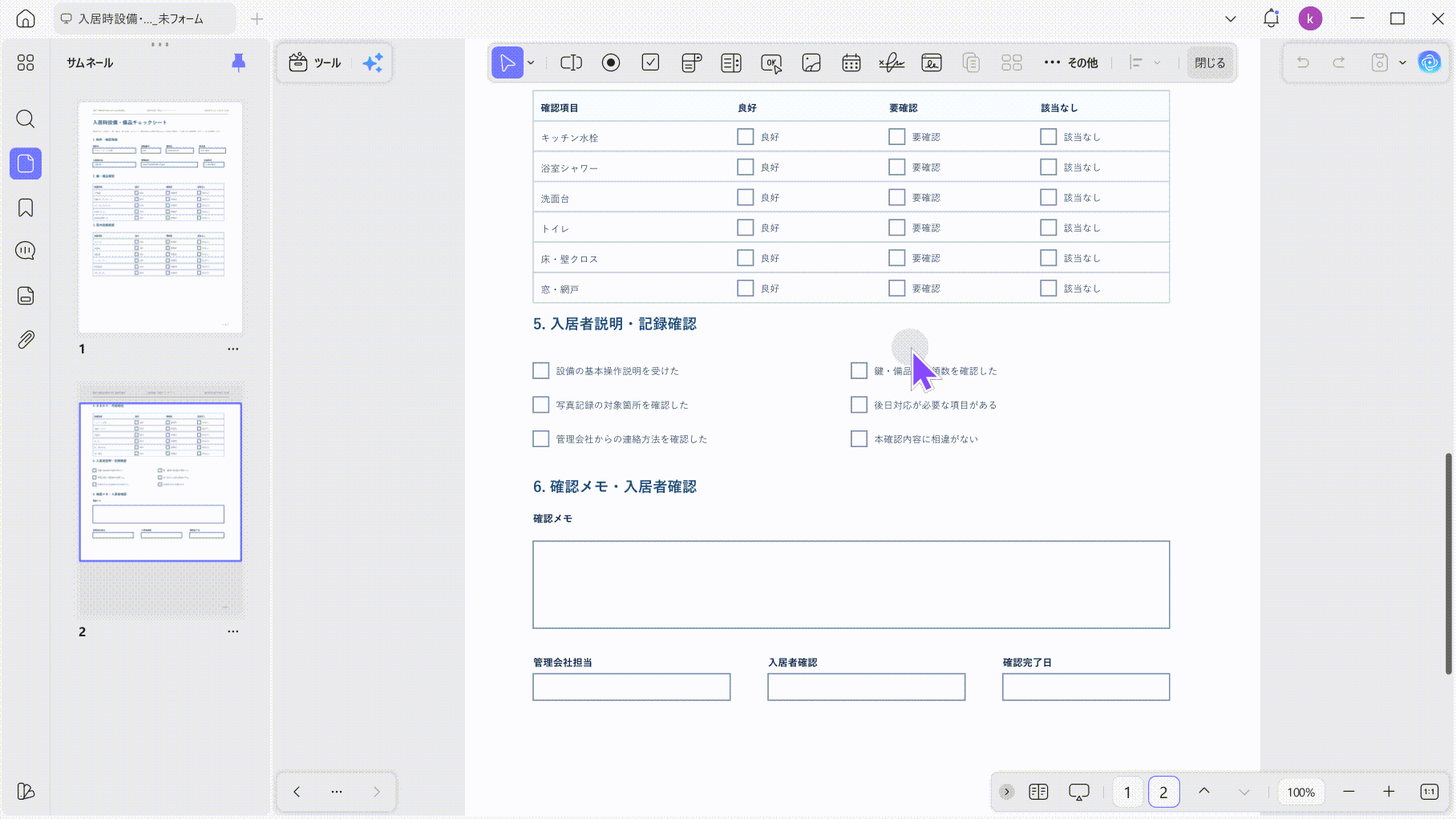This screenshot has height=819, width=1456.
Task: Pin the thumbnail panel
Action: pyautogui.click(x=238, y=63)
